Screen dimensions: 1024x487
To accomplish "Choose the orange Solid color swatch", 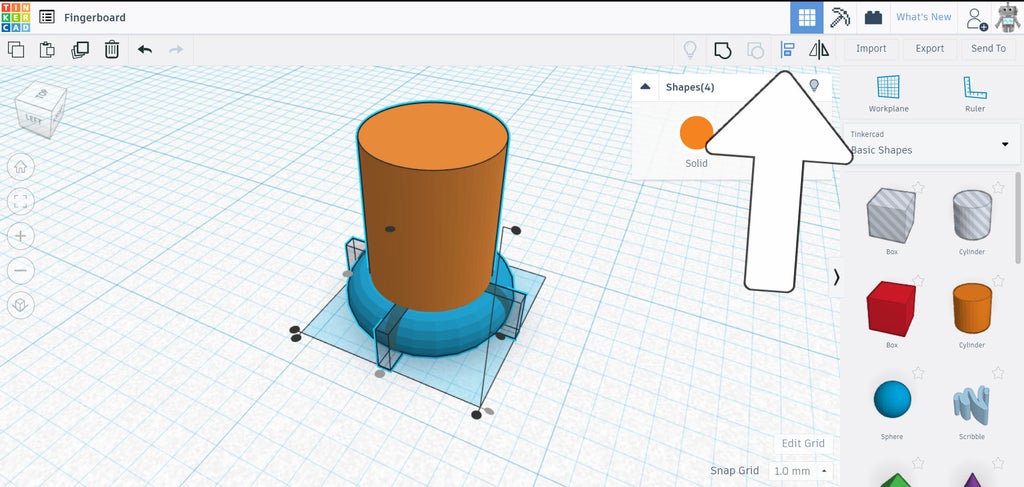I will pyautogui.click(x=696, y=133).
